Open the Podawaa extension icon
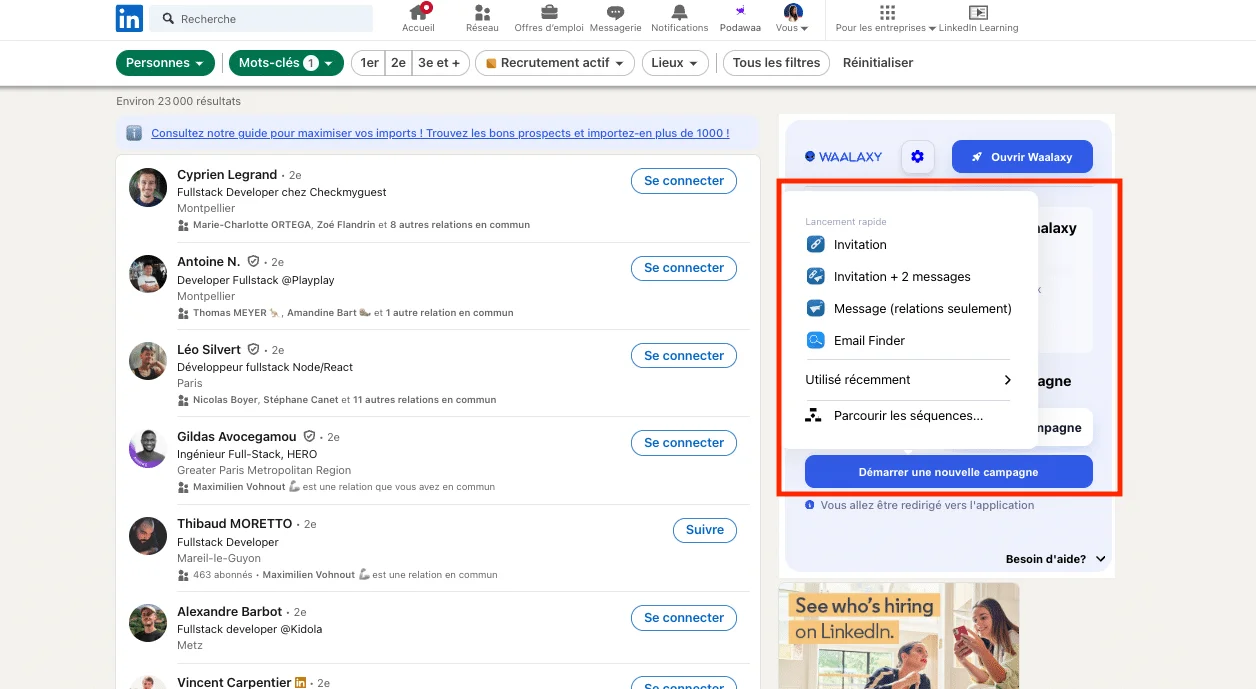 (740, 11)
